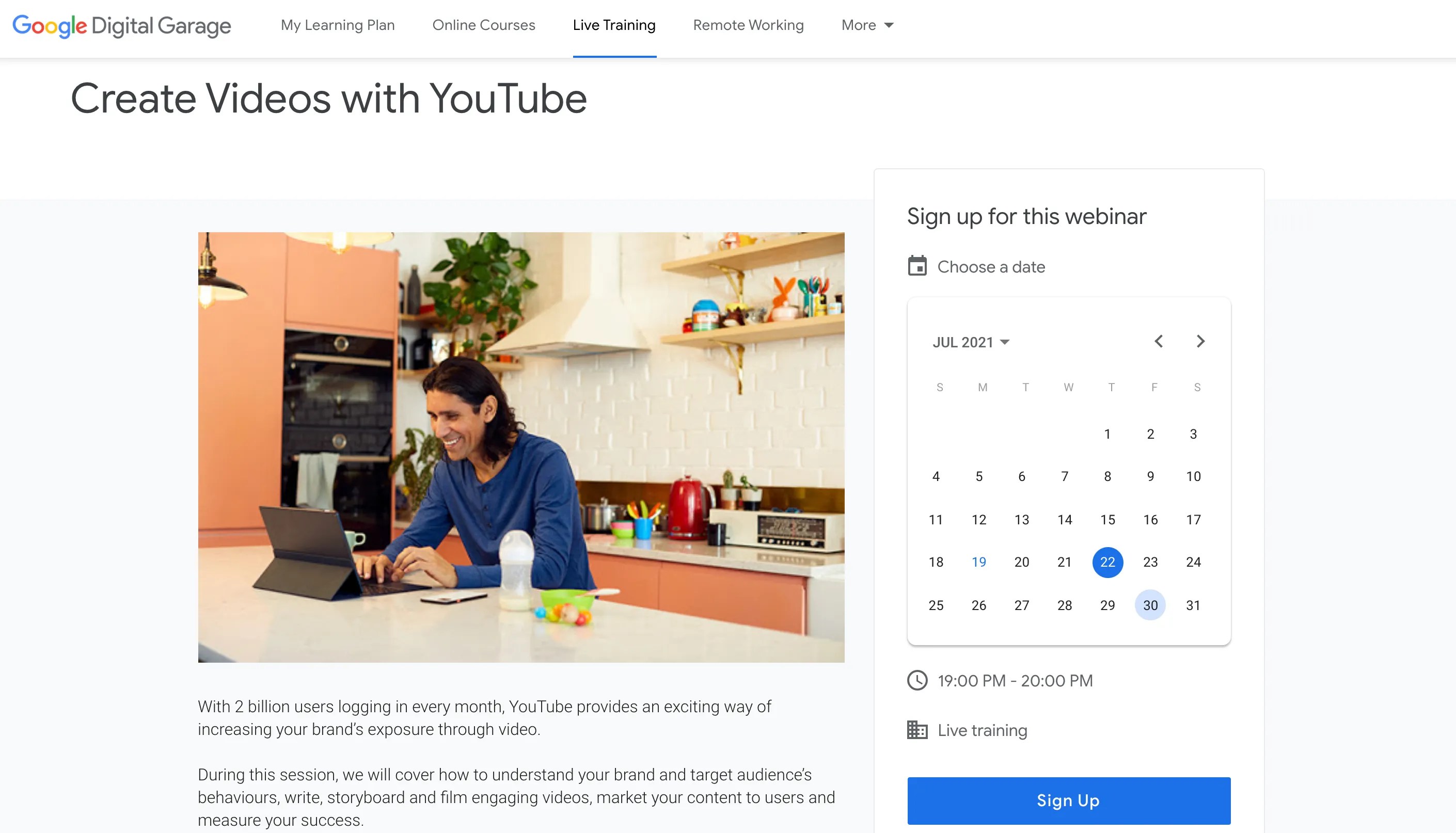Open My Learning Plan
This screenshot has width=1456, height=833.
point(338,25)
